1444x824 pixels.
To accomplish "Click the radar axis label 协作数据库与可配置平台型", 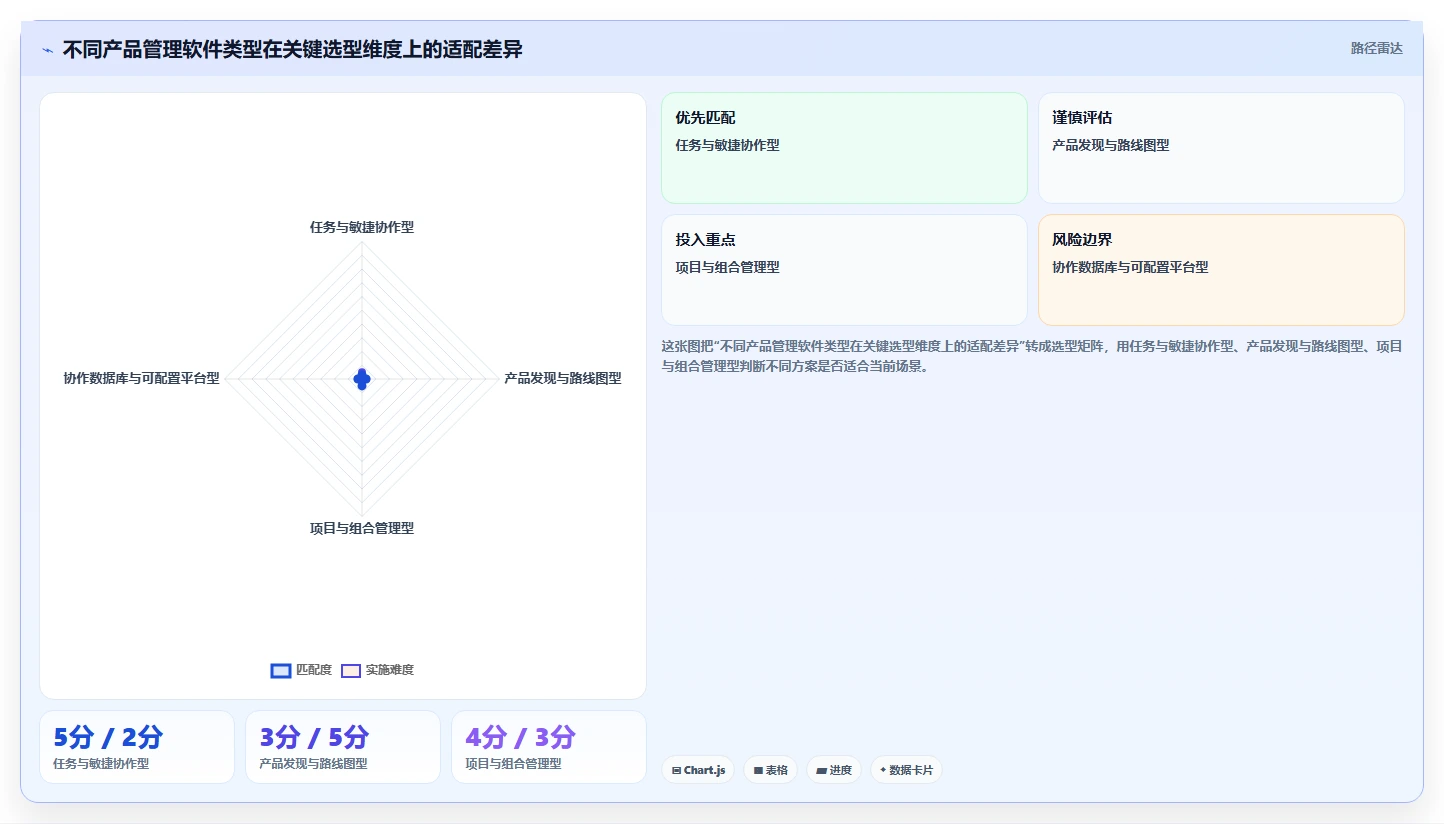I will (141, 378).
